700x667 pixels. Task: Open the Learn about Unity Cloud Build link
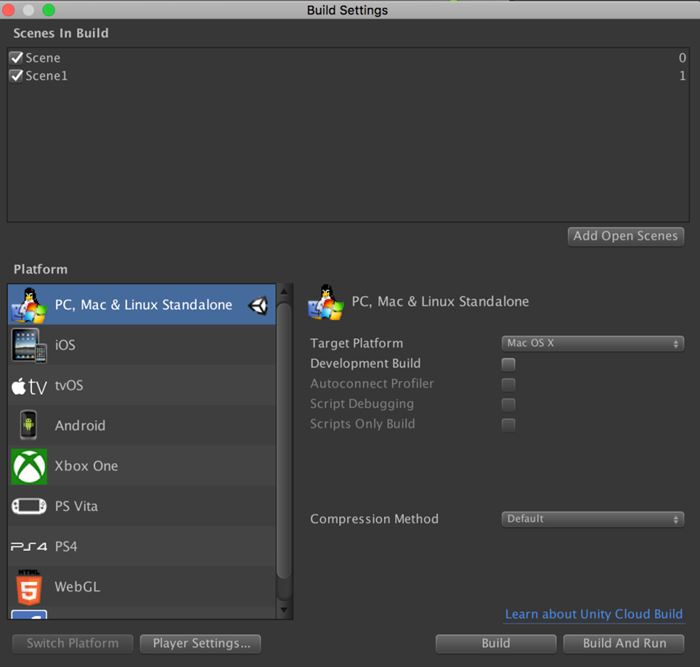(x=594, y=614)
